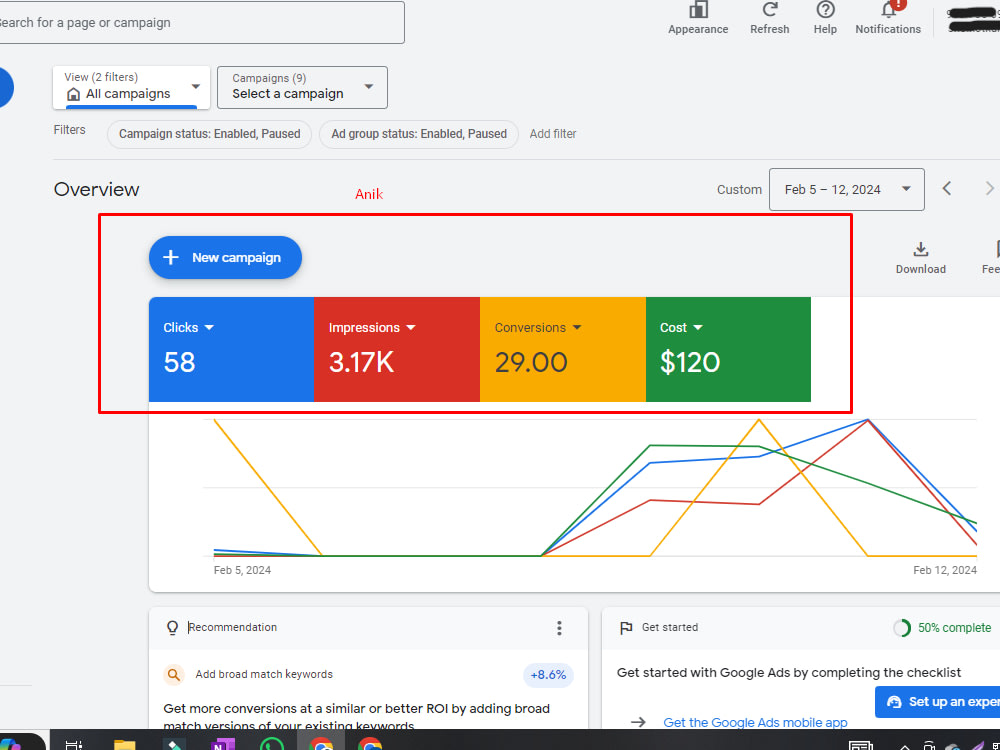Click the Feb 12, 2024 axis label

[945, 570]
